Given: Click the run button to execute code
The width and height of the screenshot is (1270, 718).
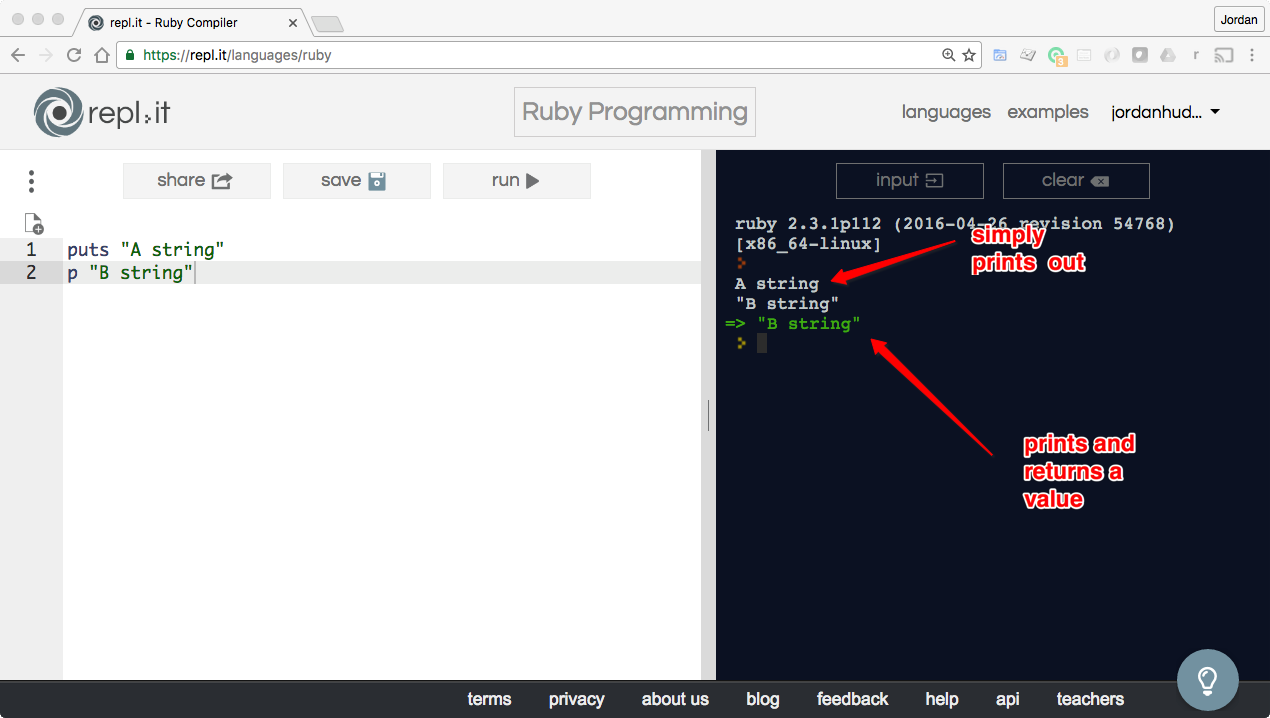Looking at the screenshot, I should [516, 181].
